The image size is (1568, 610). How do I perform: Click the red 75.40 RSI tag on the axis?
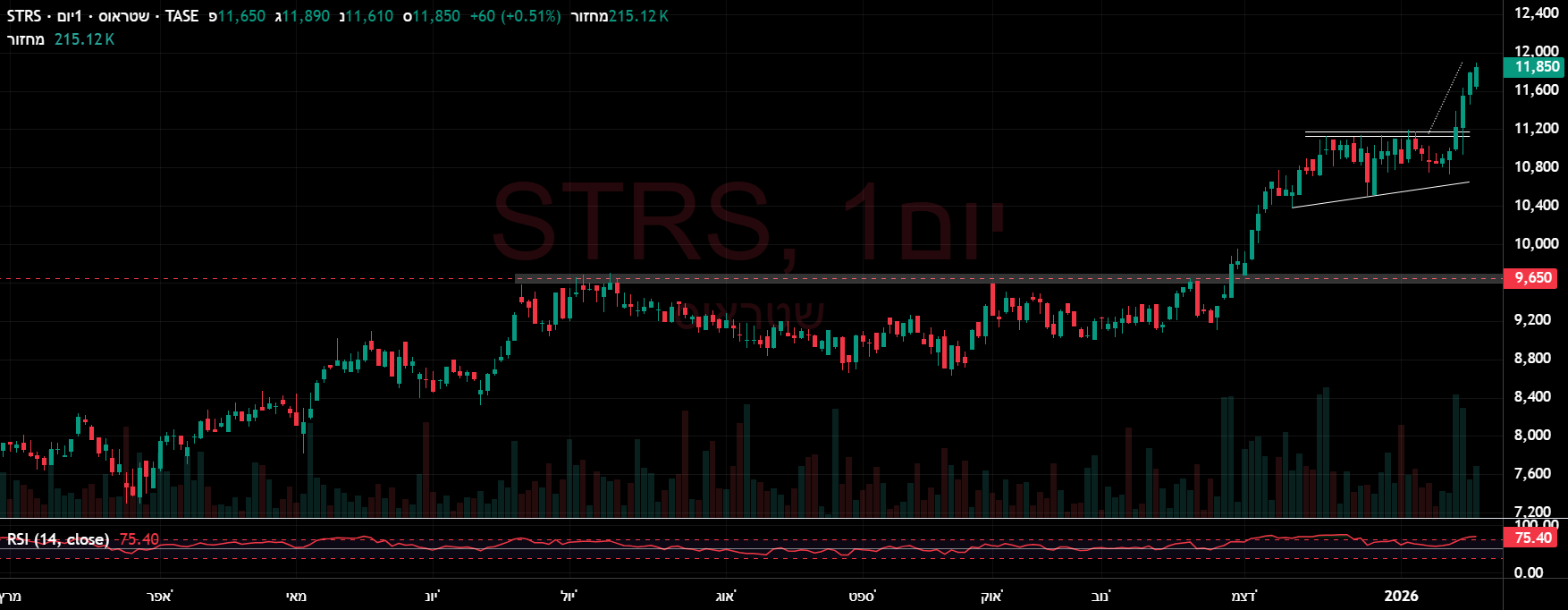(x=1531, y=538)
